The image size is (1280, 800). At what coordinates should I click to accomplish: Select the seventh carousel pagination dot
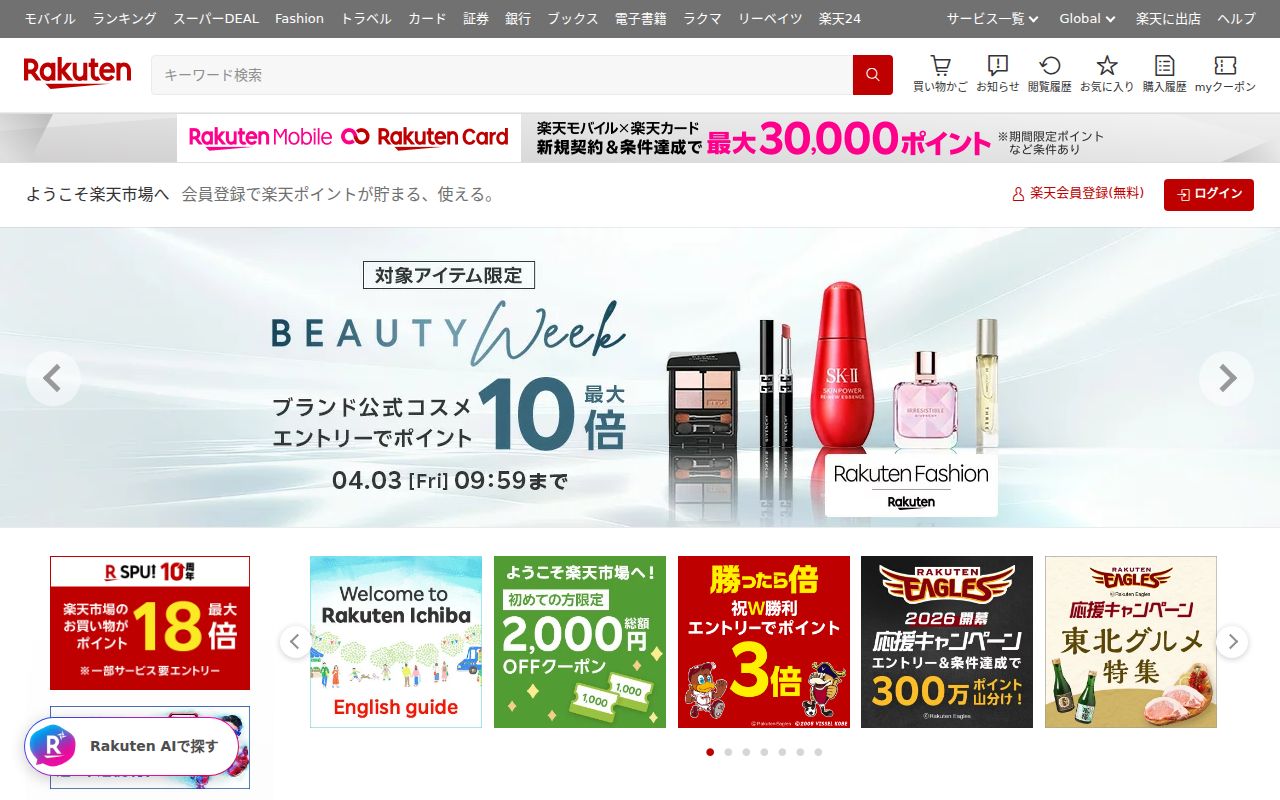pyautogui.click(x=818, y=752)
